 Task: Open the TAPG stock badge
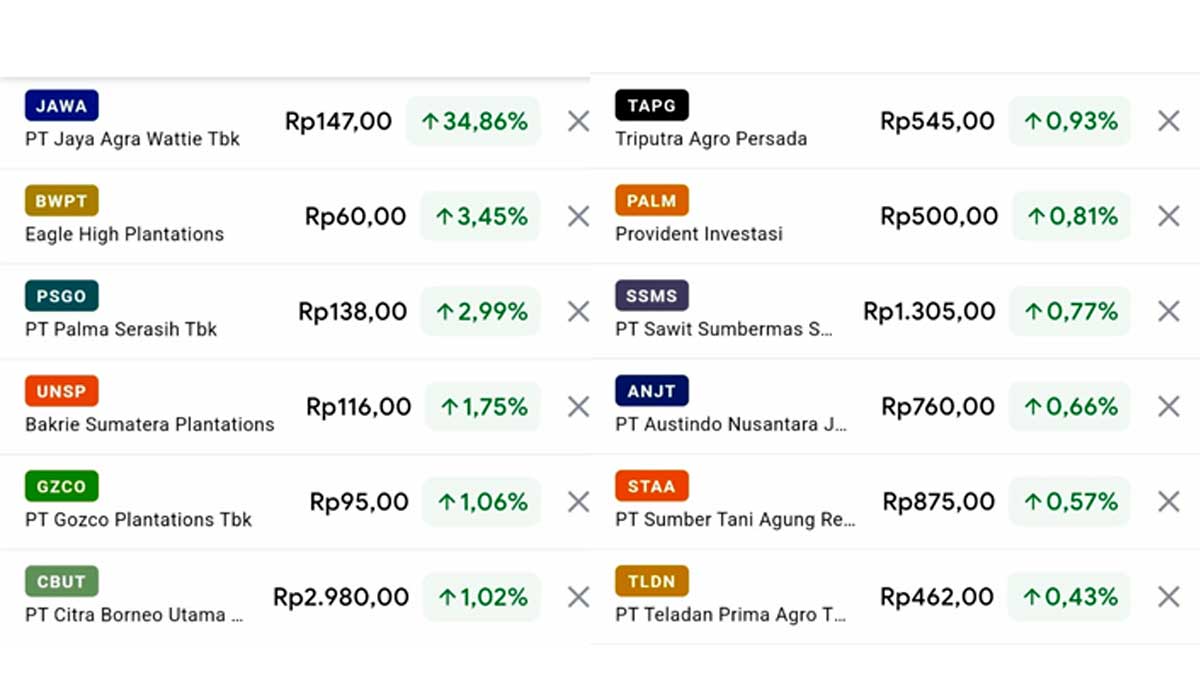pos(651,105)
